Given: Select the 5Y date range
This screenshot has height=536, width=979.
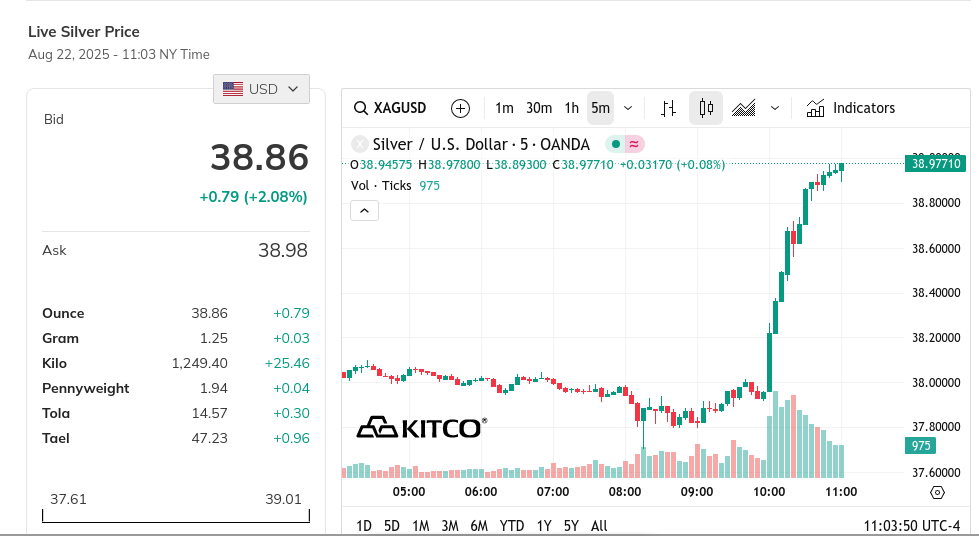Looking at the screenshot, I should [x=571, y=526].
